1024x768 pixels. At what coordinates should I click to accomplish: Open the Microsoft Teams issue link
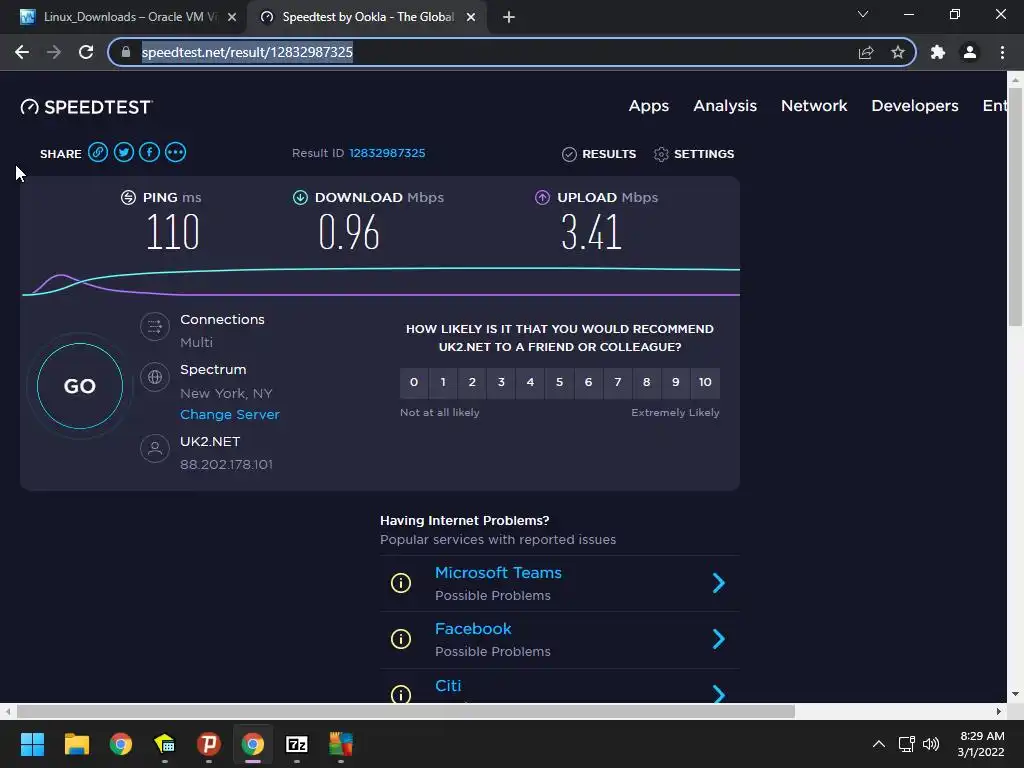(x=498, y=573)
